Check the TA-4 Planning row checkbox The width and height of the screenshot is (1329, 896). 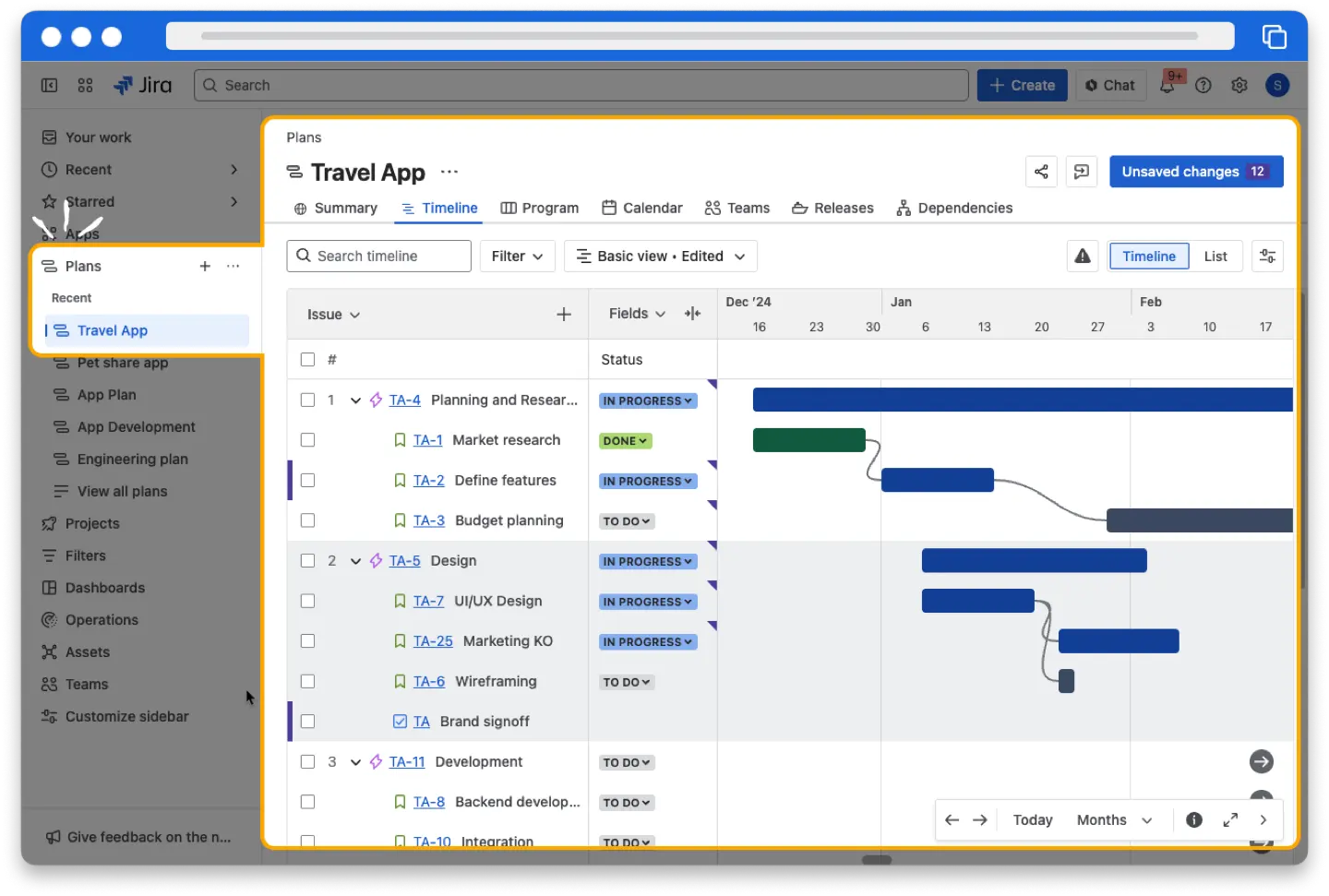[x=308, y=400]
